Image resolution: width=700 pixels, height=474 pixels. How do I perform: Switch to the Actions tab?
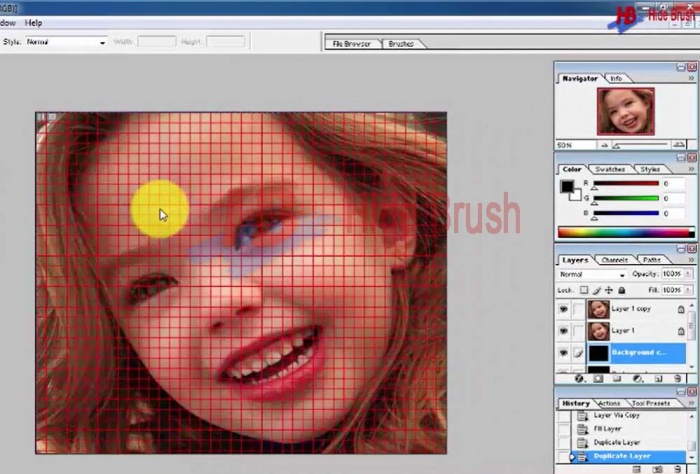coord(609,403)
